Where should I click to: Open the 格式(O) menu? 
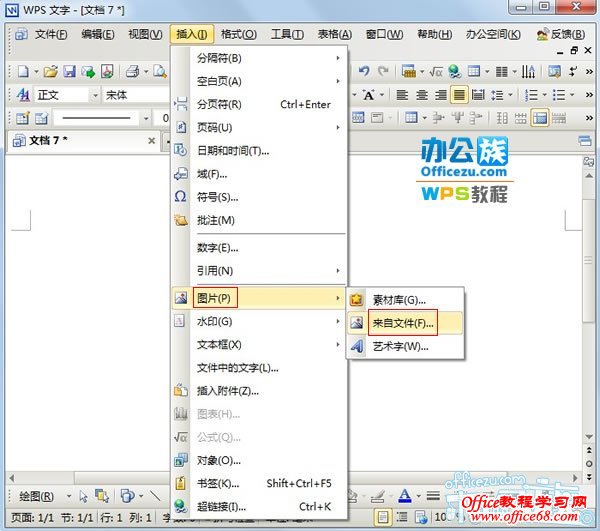click(x=239, y=34)
